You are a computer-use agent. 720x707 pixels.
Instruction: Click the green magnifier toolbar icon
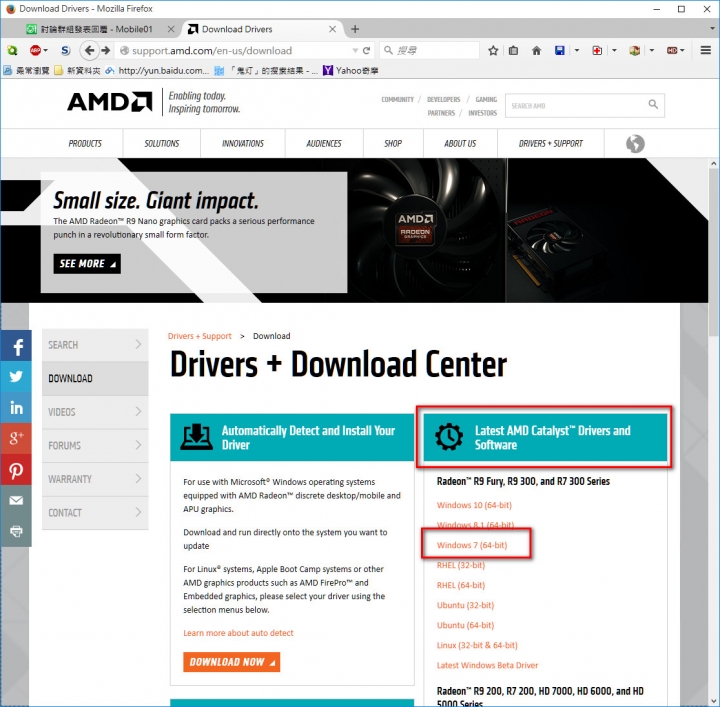pyautogui.click(x=12, y=50)
